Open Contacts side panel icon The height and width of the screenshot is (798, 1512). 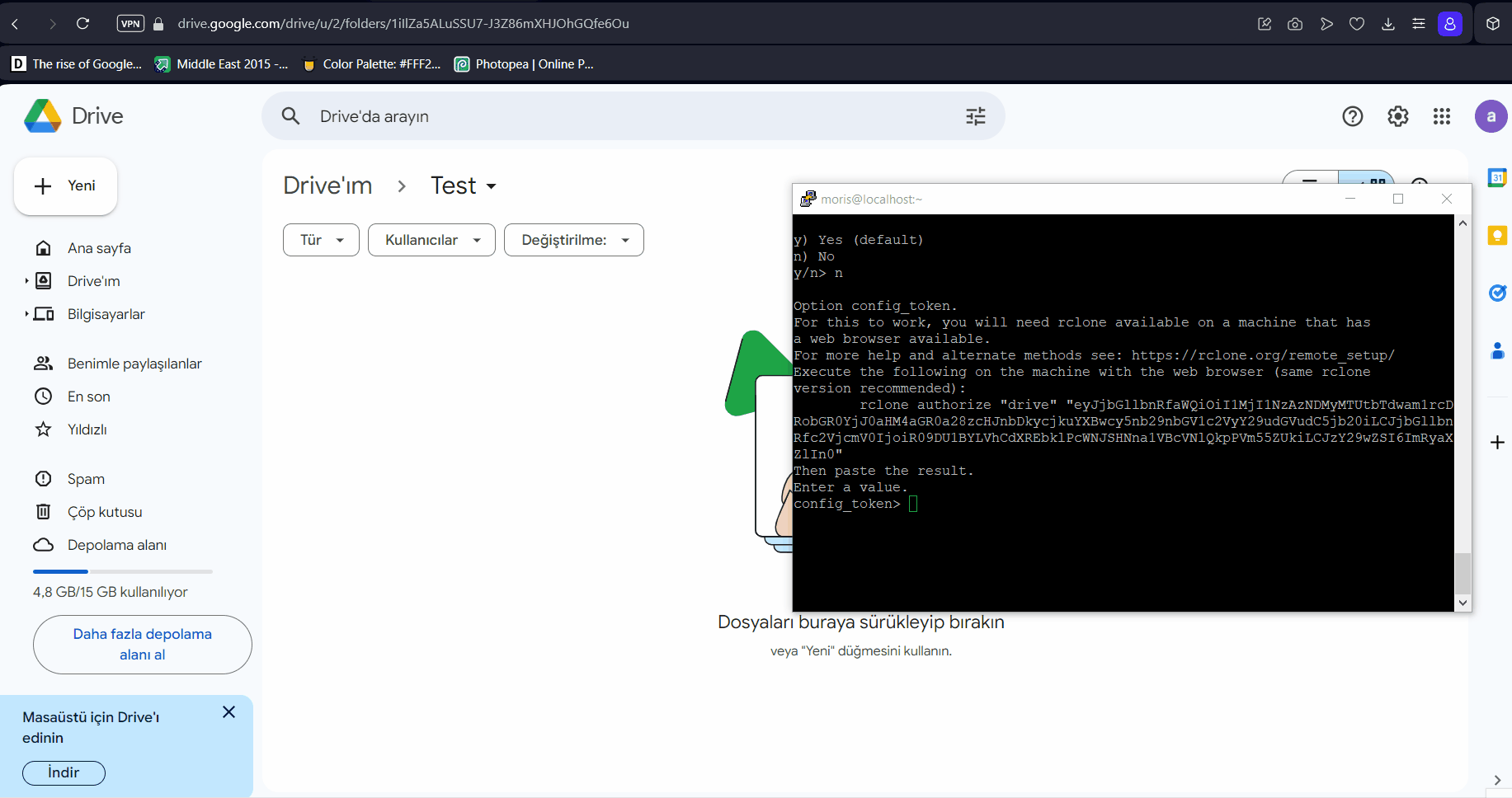coord(1496,350)
